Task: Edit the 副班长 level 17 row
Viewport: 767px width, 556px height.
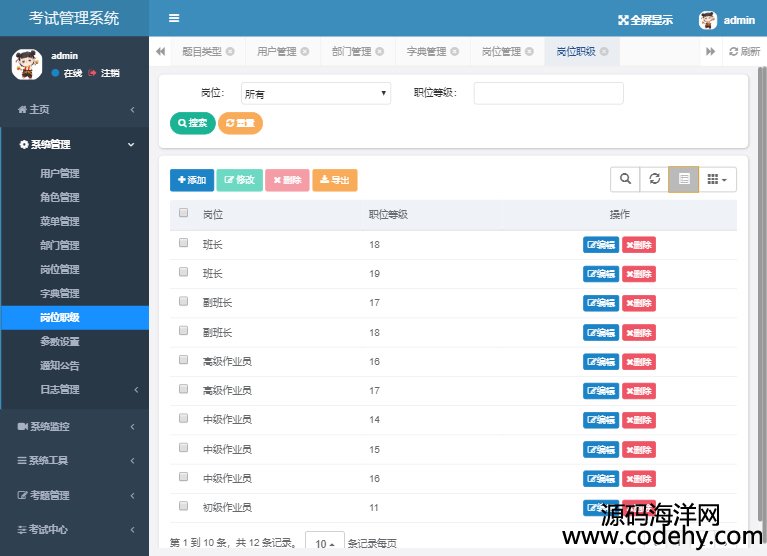Action: (x=601, y=303)
